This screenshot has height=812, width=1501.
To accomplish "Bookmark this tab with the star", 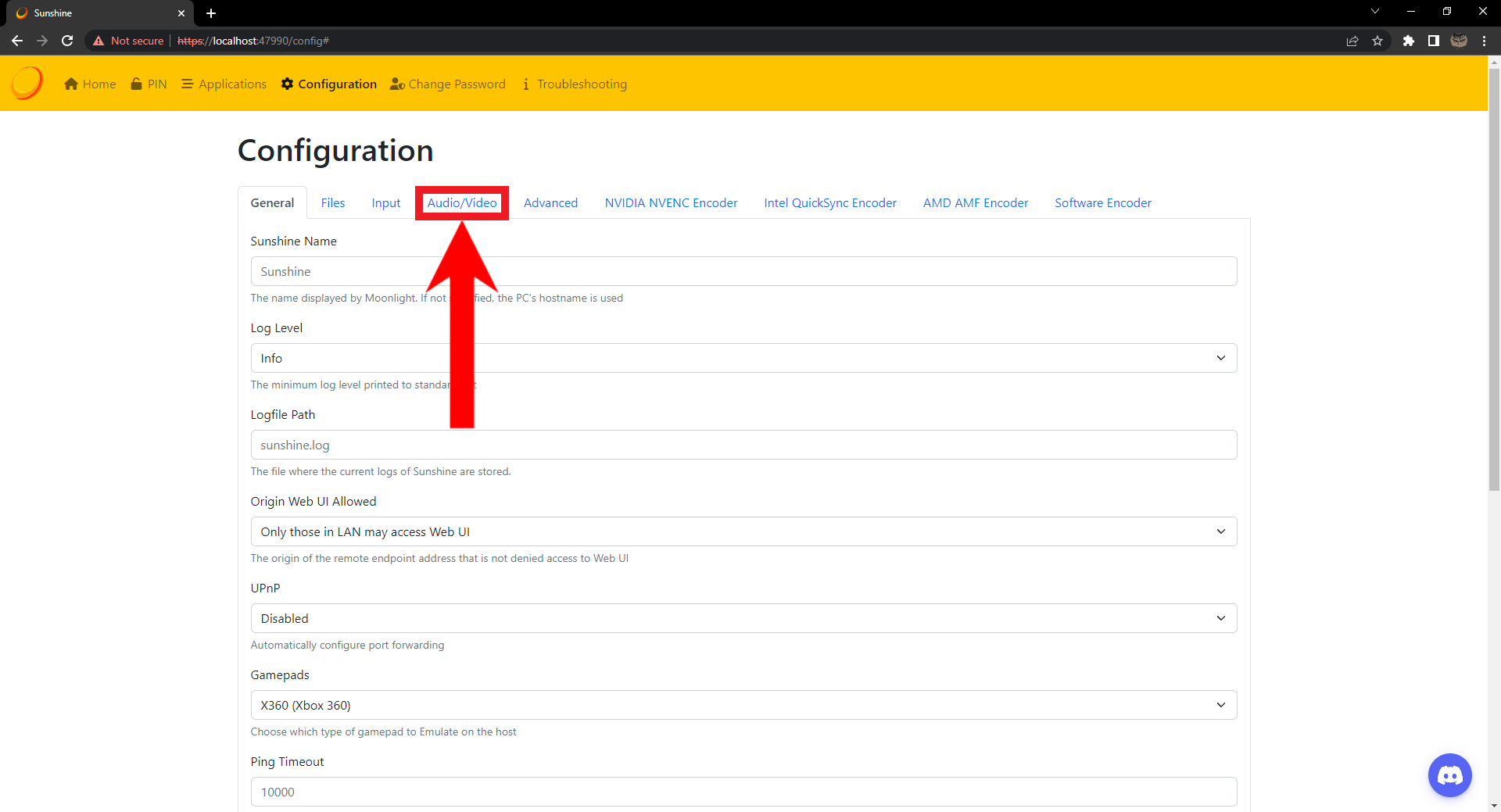I will click(1377, 41).
